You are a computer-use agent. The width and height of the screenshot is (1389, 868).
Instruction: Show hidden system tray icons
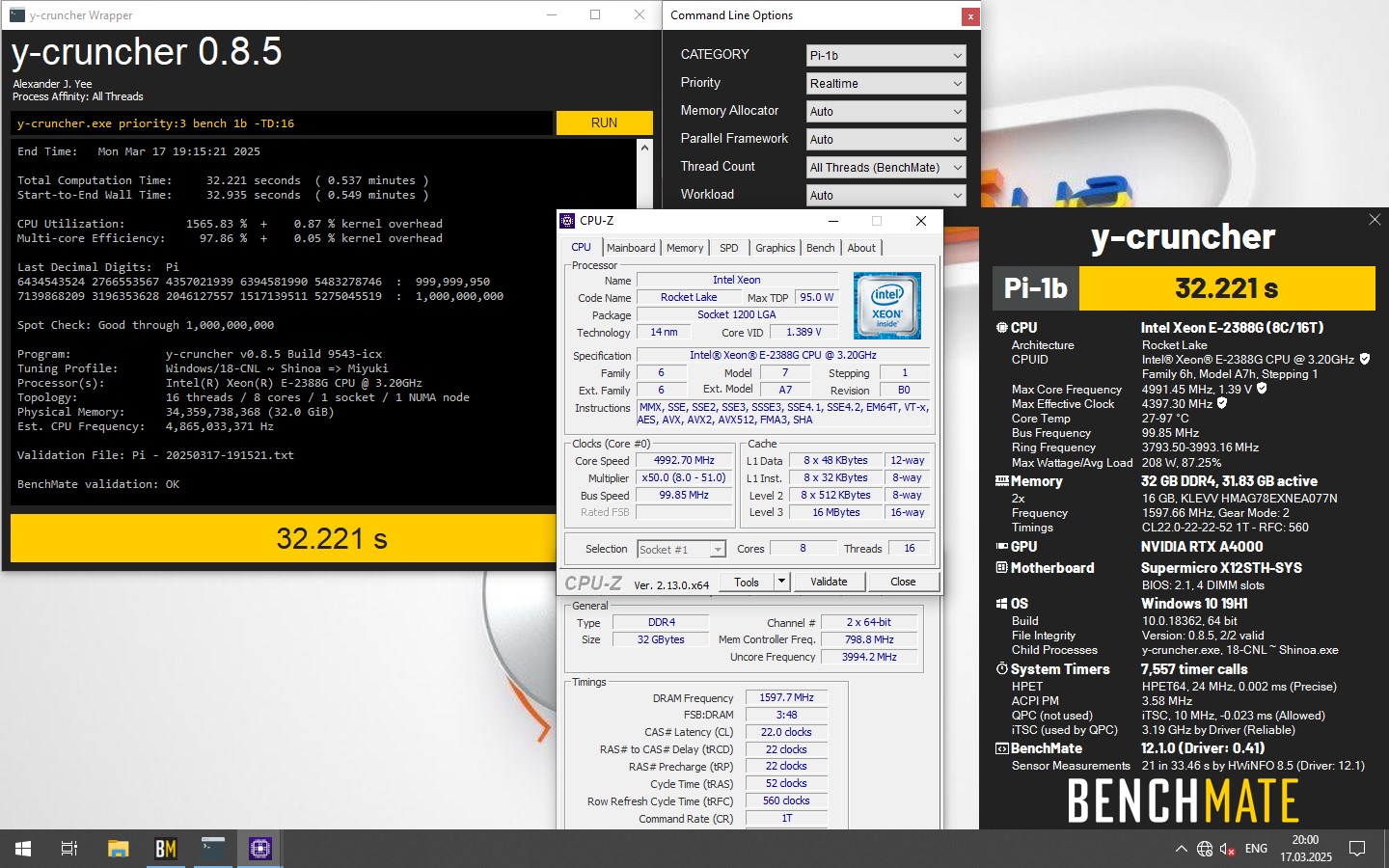(x=1181, y=849)
